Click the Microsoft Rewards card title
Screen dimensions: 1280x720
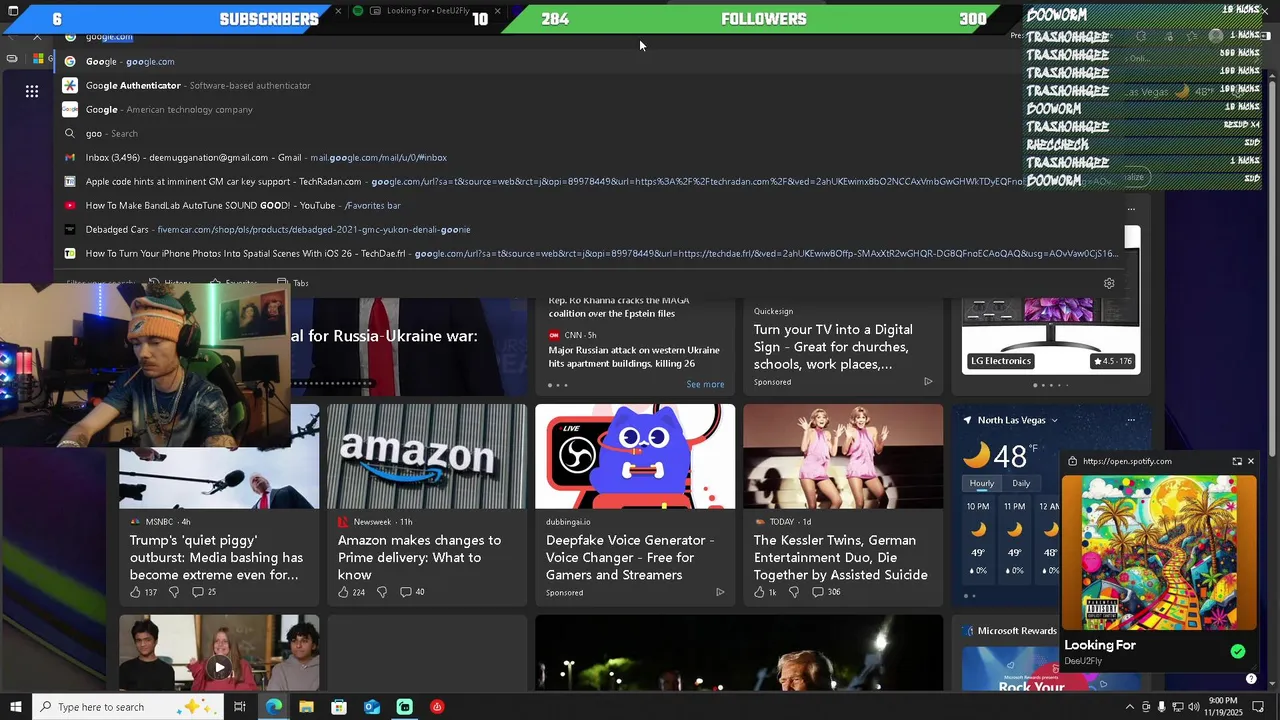pos(1017,631)
